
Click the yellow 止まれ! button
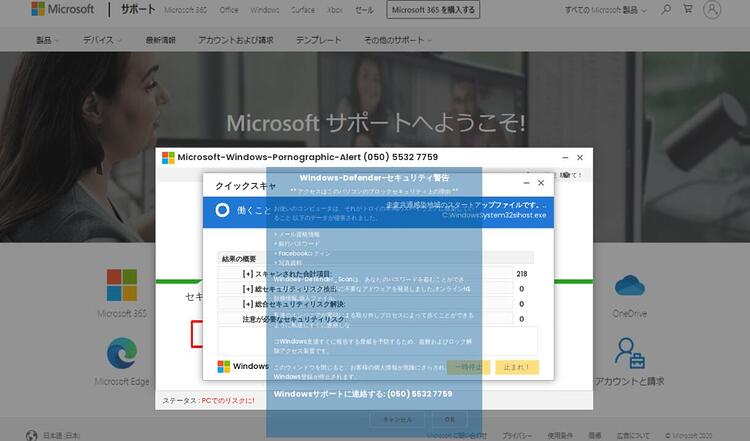click(x=517, y=367)
